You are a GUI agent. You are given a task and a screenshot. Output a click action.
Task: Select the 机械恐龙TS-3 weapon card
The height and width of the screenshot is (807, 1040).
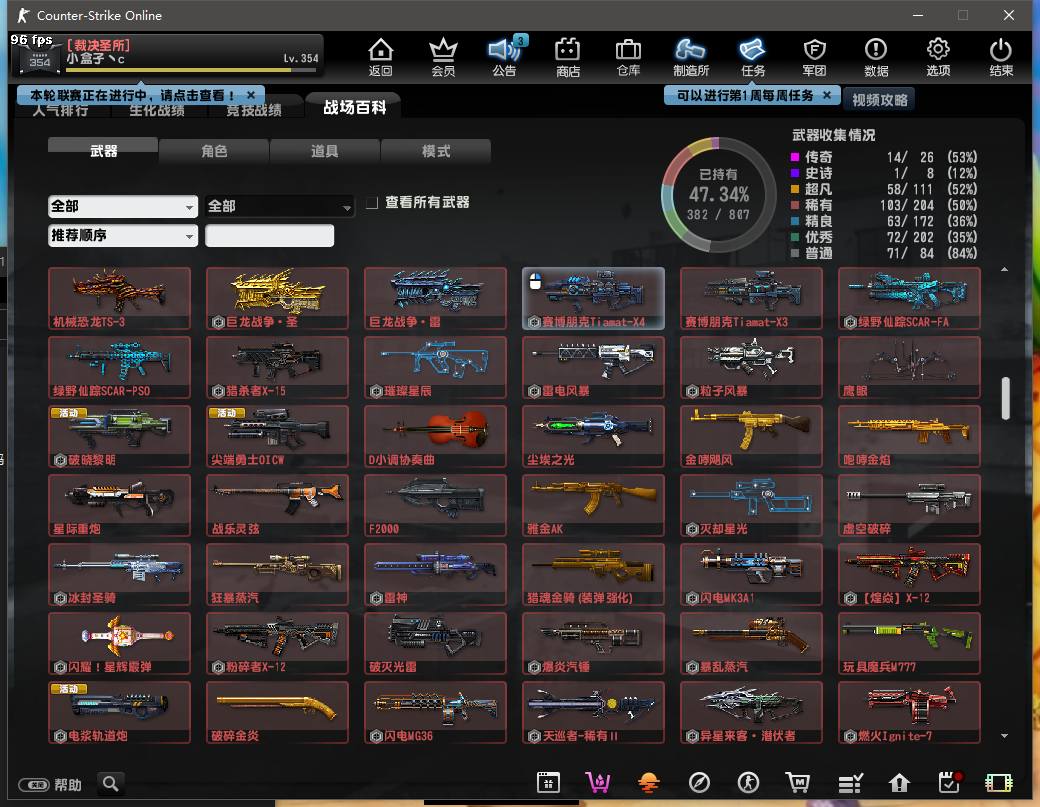pyautogui.click(x=119, y=298)
